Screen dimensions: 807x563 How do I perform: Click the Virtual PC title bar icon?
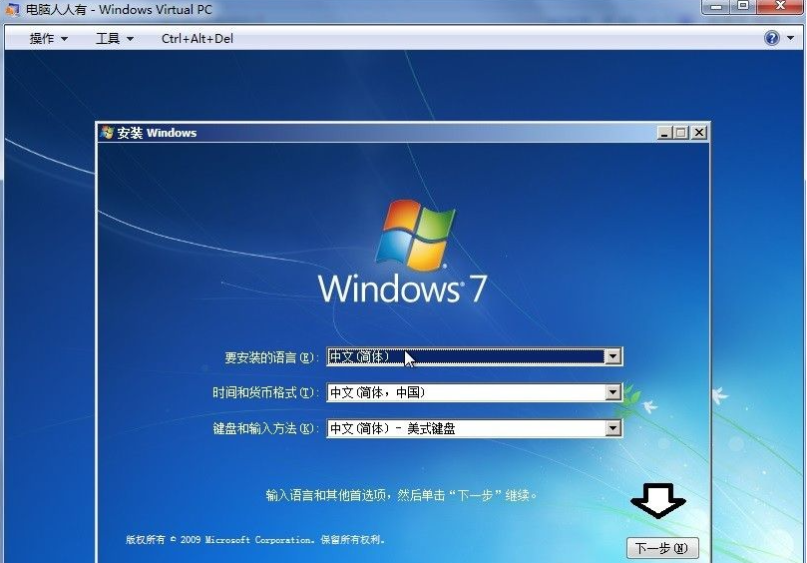12,9
